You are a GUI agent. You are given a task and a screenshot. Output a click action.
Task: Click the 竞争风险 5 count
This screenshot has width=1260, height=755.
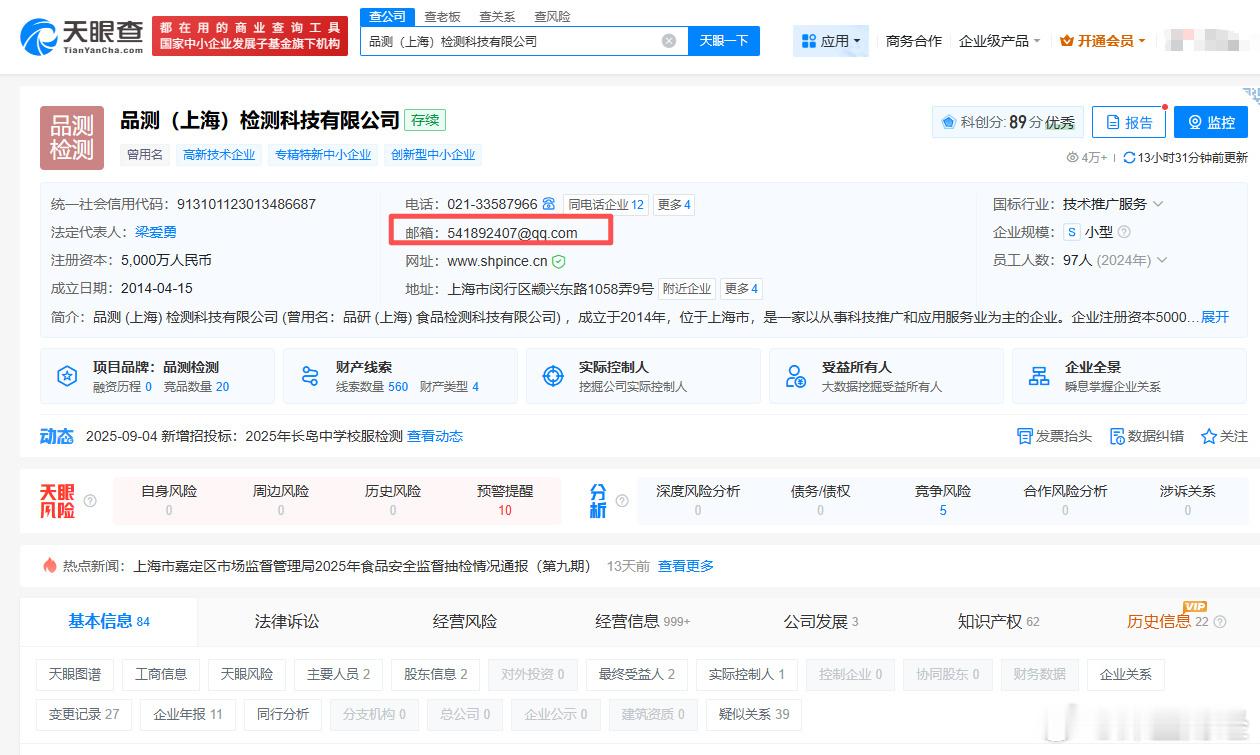942,510
